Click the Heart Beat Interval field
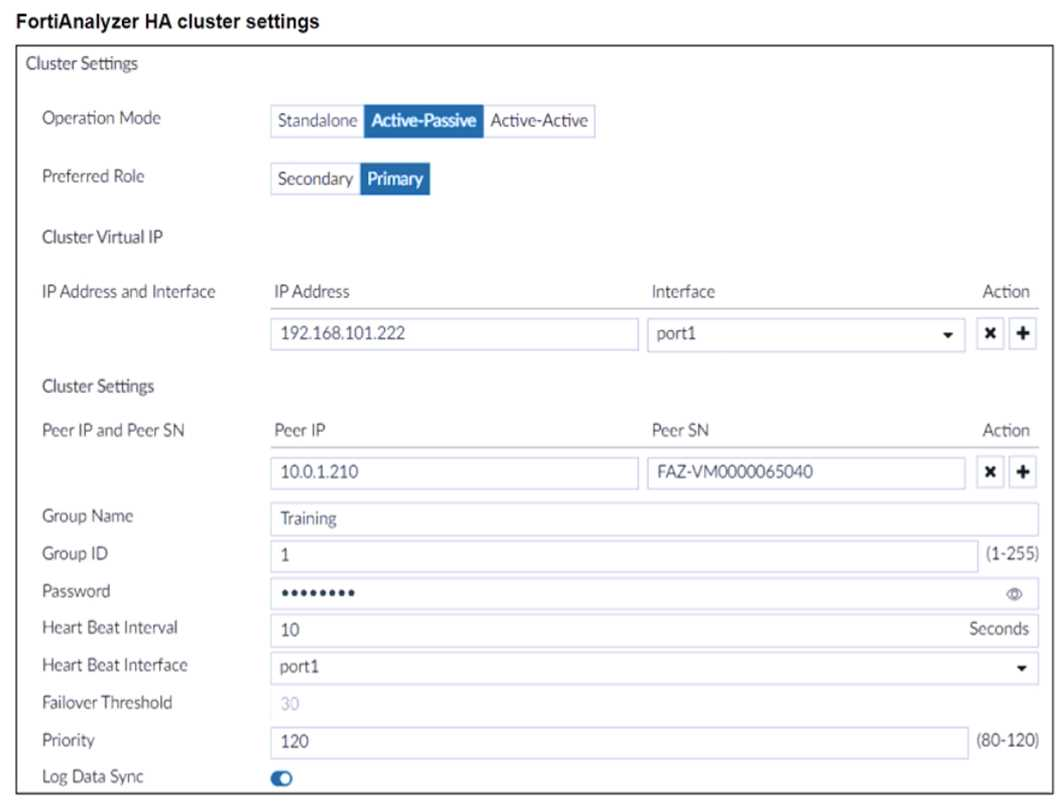 615,630
